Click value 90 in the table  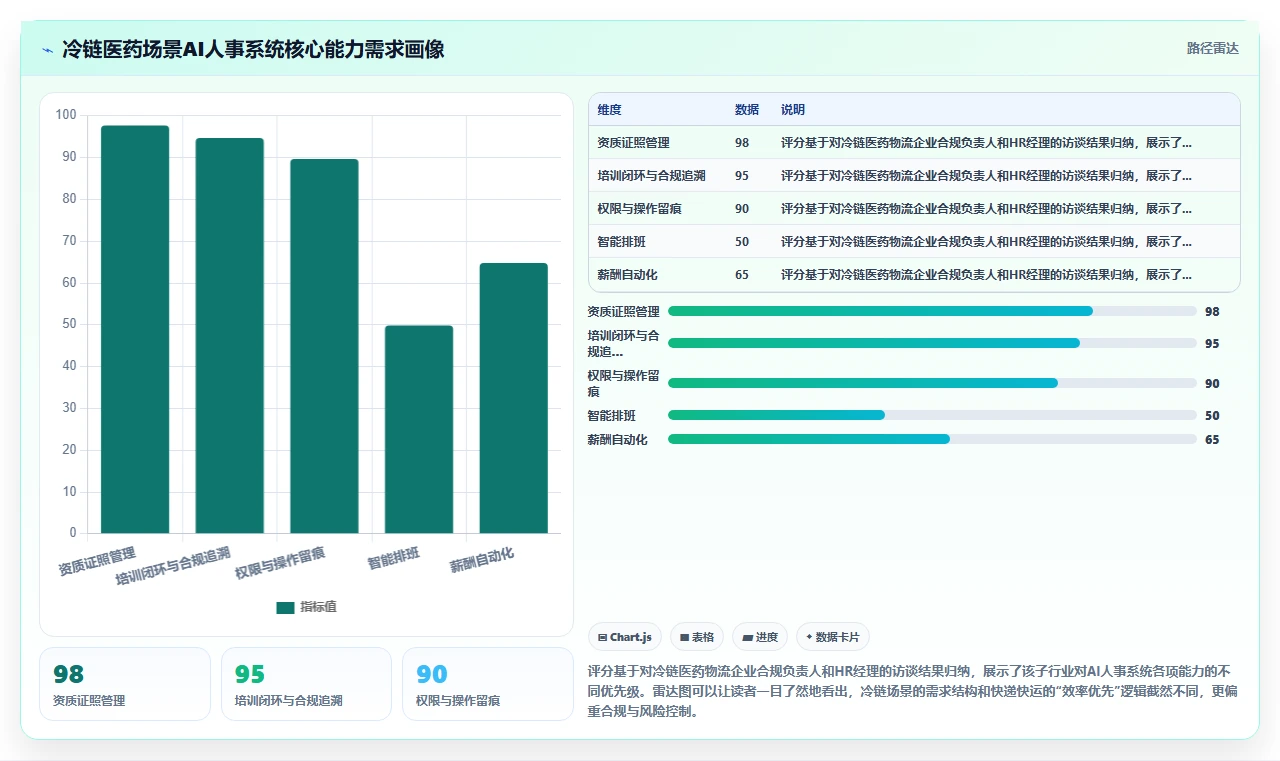click(x=741, y=209)
